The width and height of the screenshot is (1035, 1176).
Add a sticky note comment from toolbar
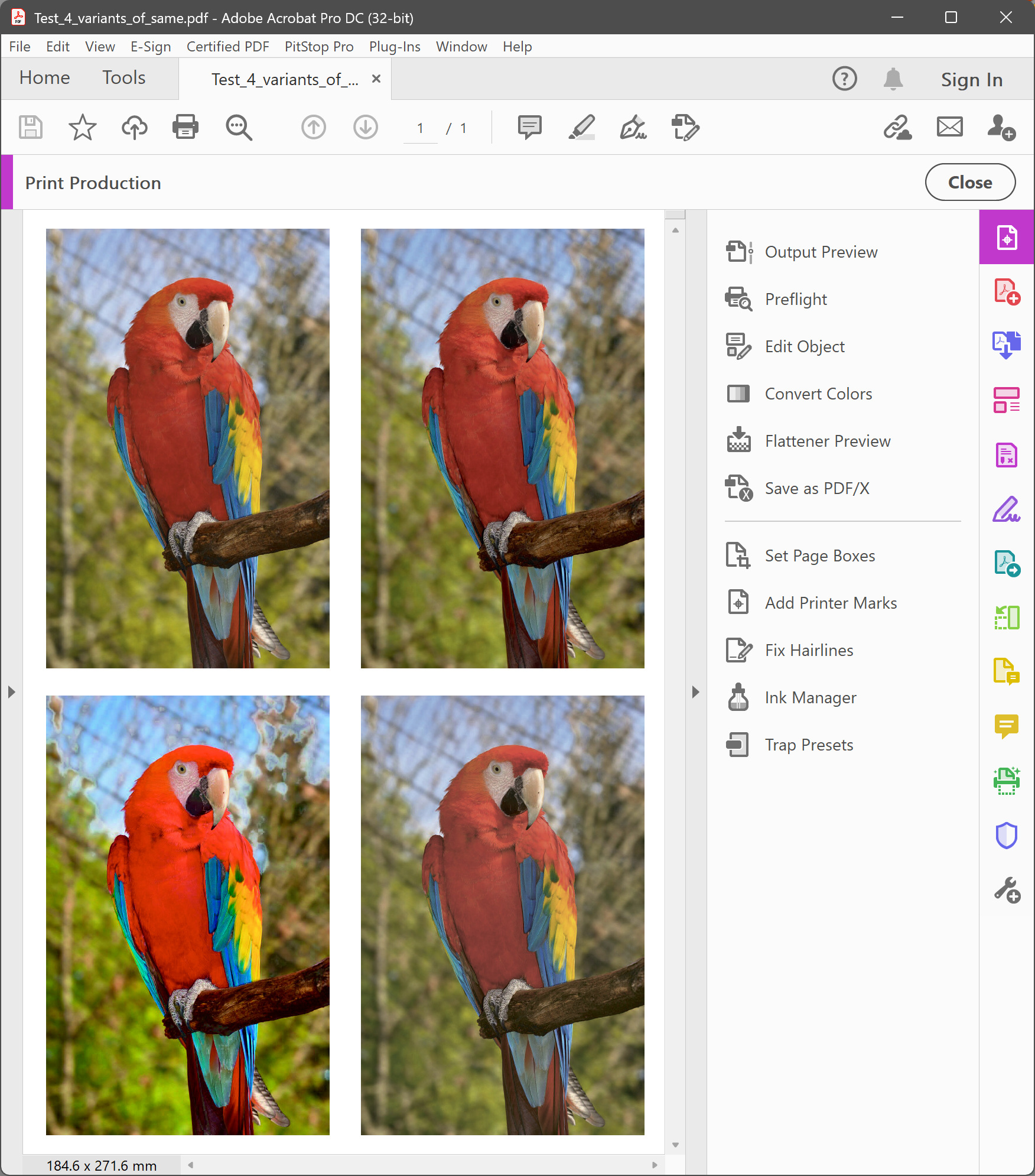529,127
